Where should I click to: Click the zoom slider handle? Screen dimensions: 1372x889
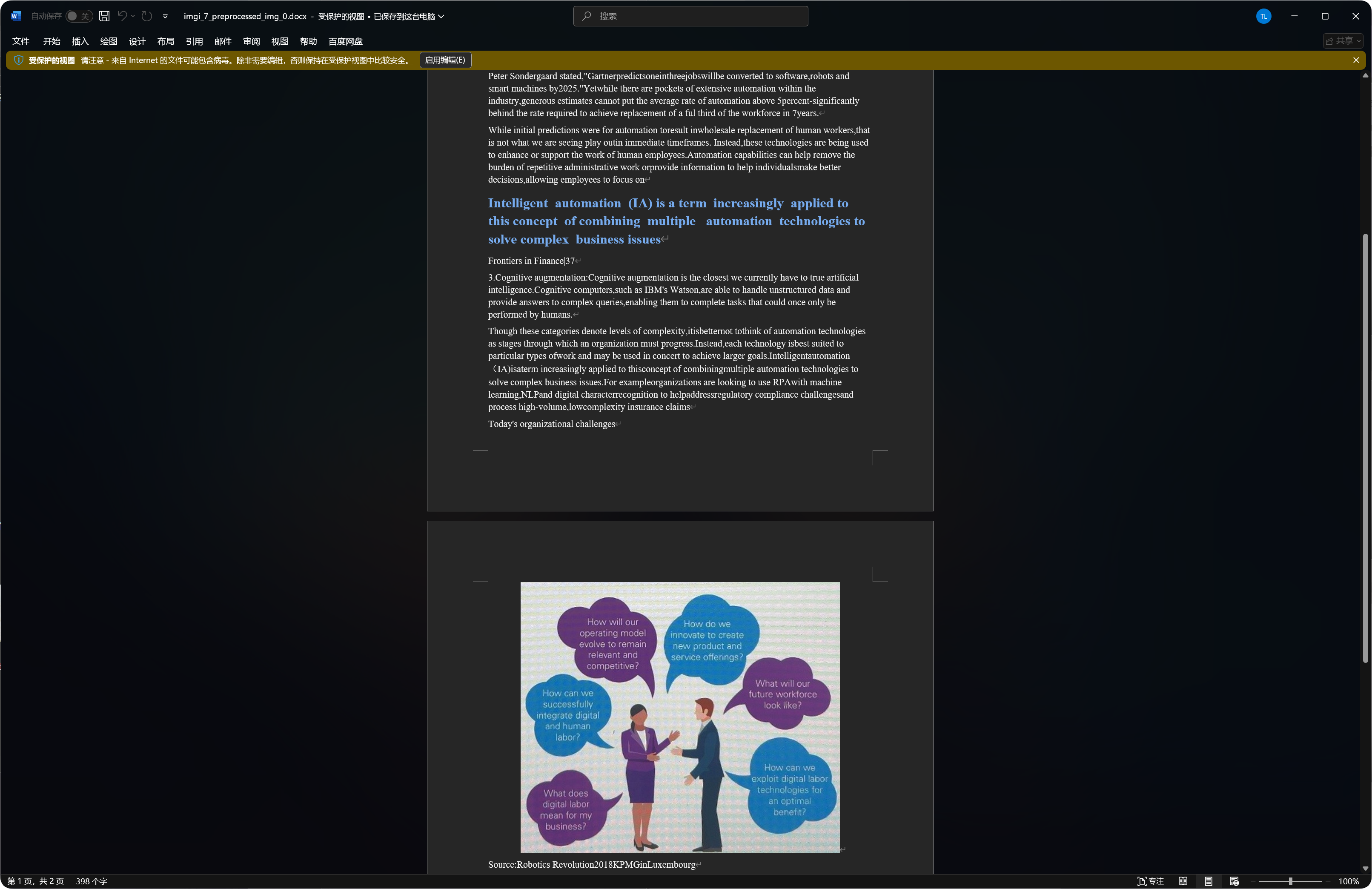1290,881
